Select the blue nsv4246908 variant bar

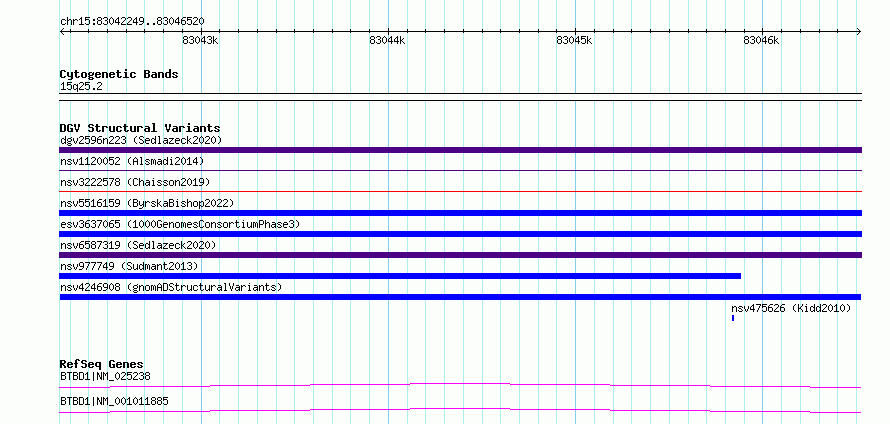click(460, 297)
